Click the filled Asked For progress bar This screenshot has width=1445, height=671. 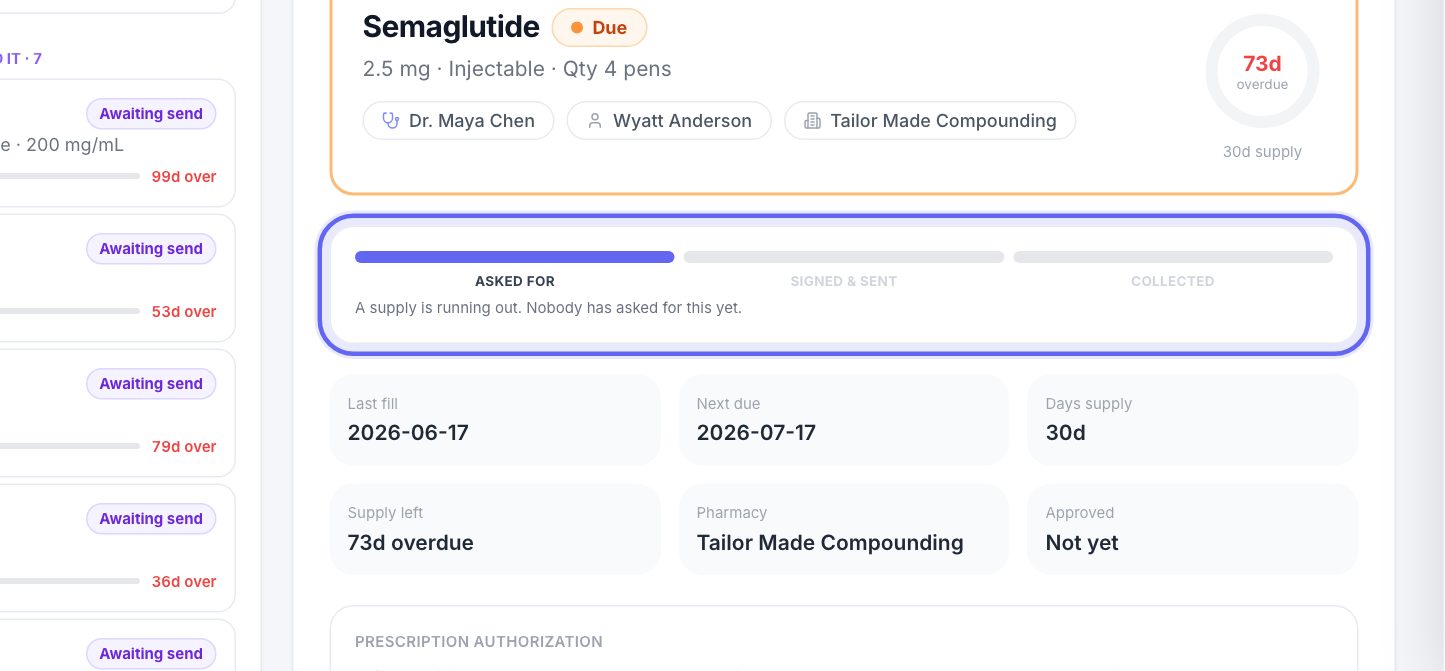(x=514, y=257)
